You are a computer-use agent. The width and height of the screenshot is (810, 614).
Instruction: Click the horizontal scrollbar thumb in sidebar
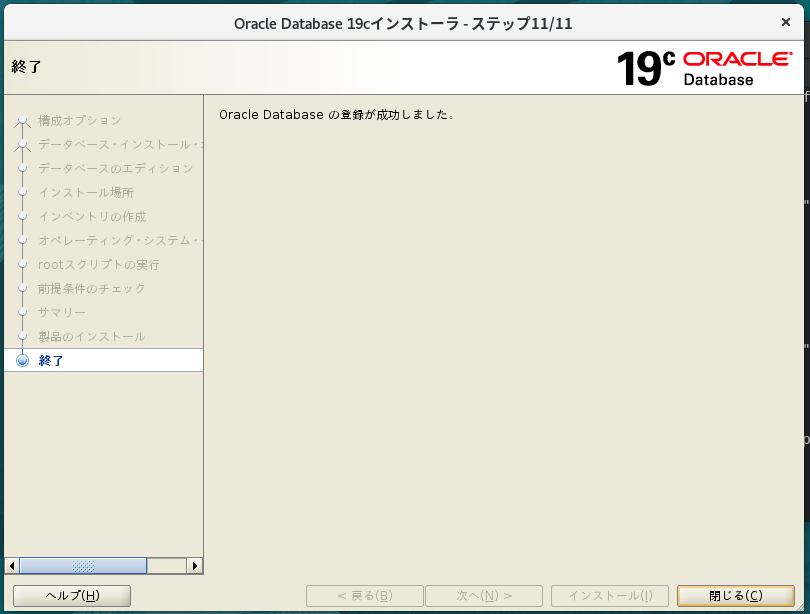(x=83, y=566)
